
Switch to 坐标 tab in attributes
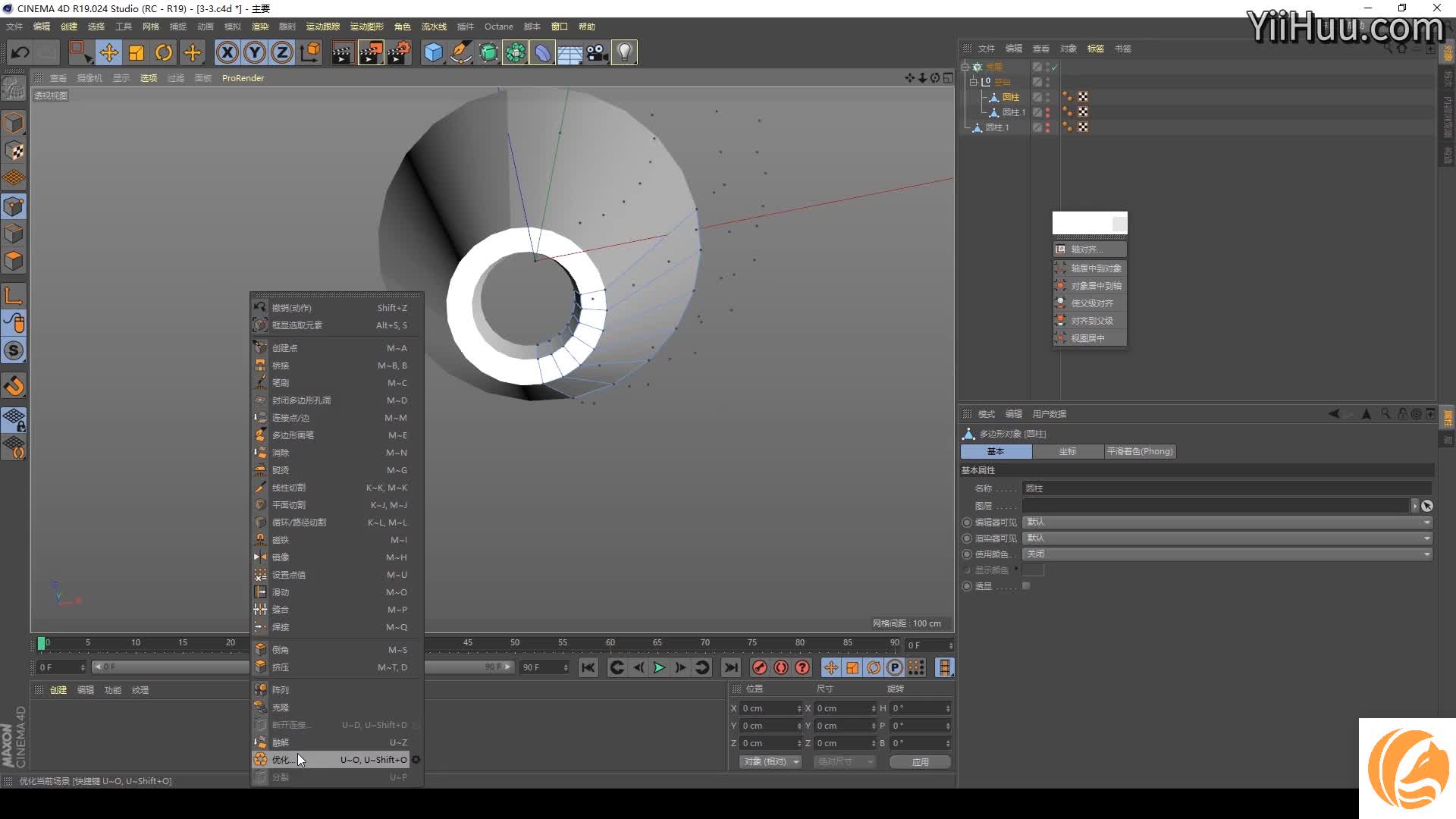coord(1068,451)
